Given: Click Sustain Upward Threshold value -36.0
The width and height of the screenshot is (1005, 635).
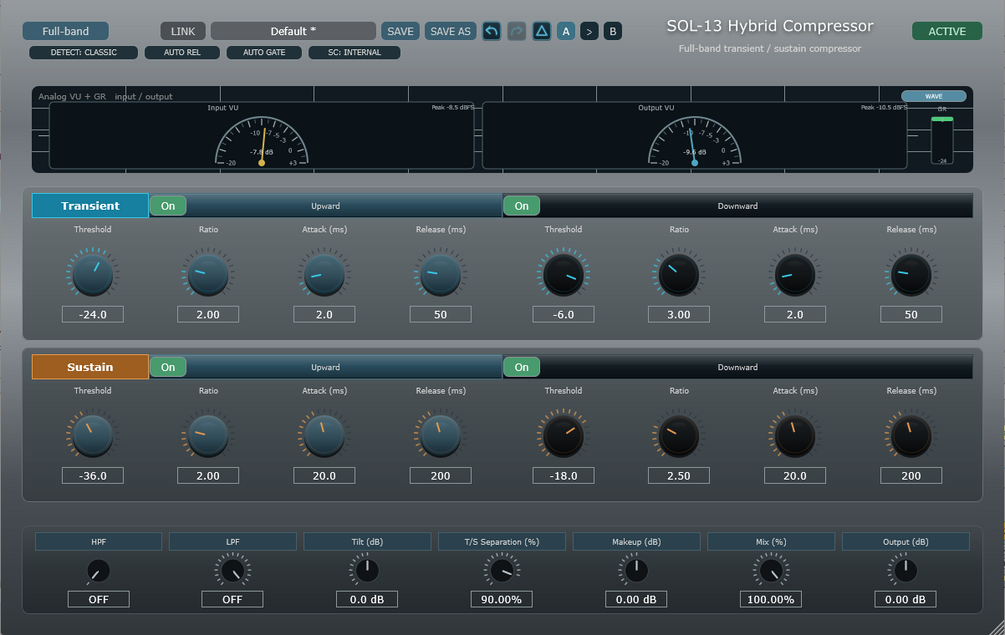Looking at the screenshot, I should point(92,476).
